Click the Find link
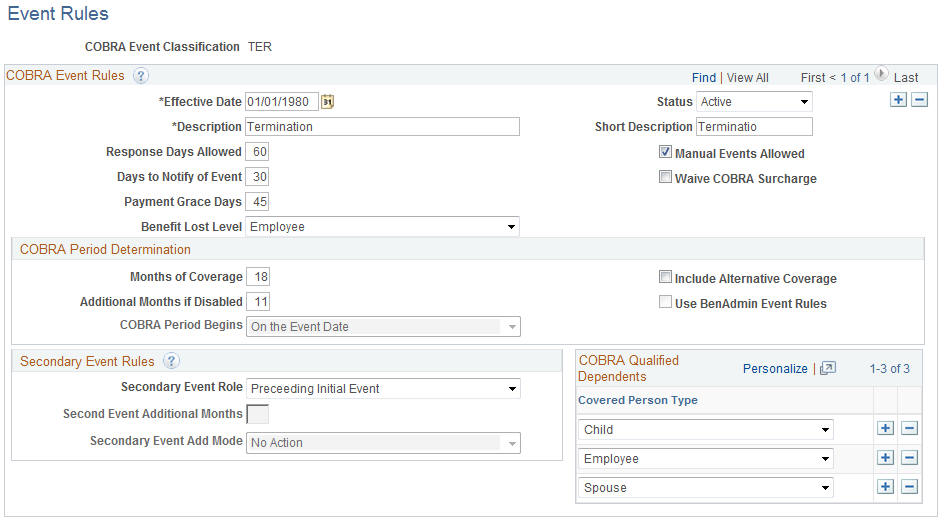Viewport: 945px width, 522px height. point(704,78)
